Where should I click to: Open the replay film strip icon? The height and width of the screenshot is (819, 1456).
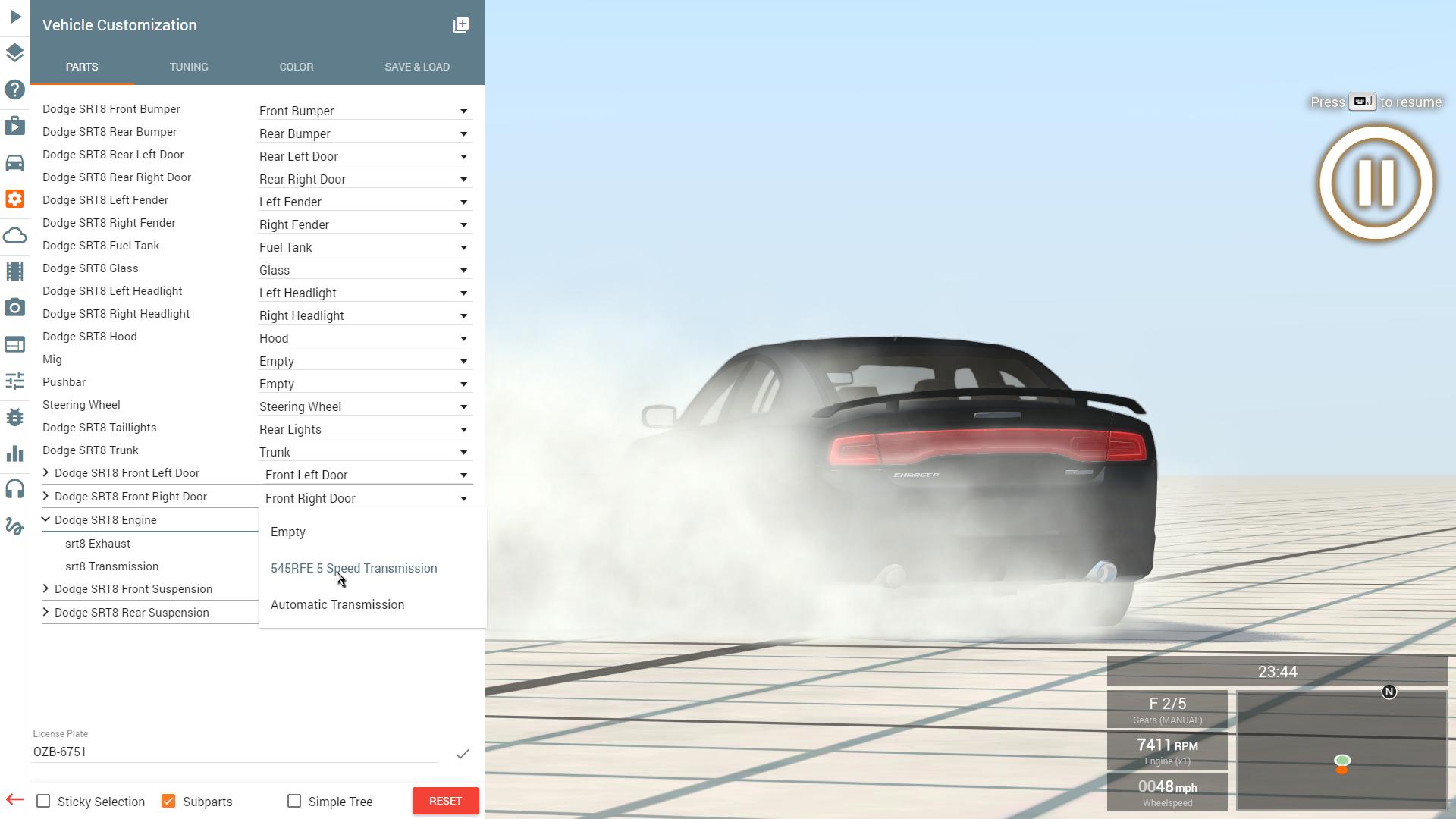(15, 271)
